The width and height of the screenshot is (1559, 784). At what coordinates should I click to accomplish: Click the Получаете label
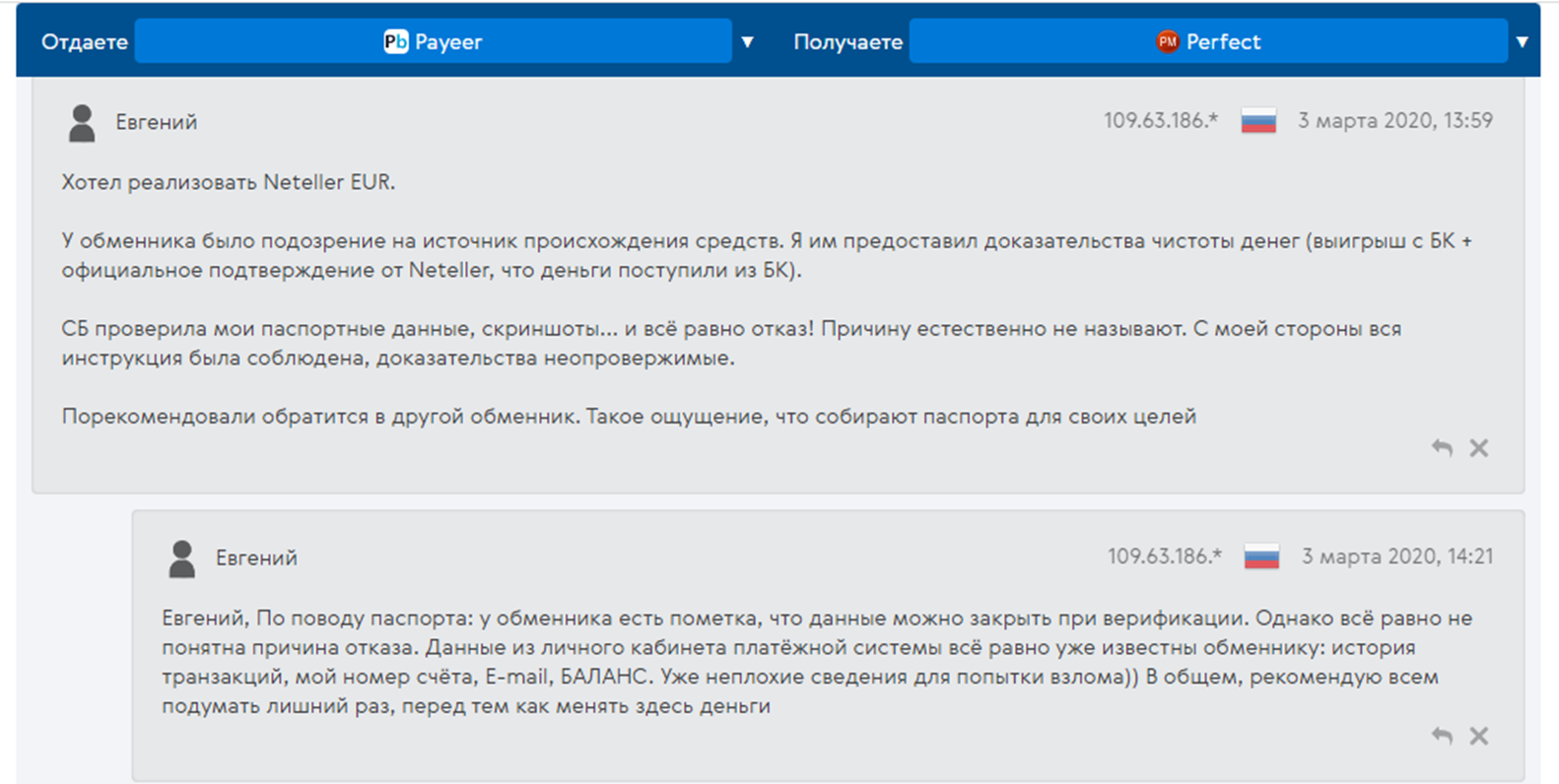[847, 42]
